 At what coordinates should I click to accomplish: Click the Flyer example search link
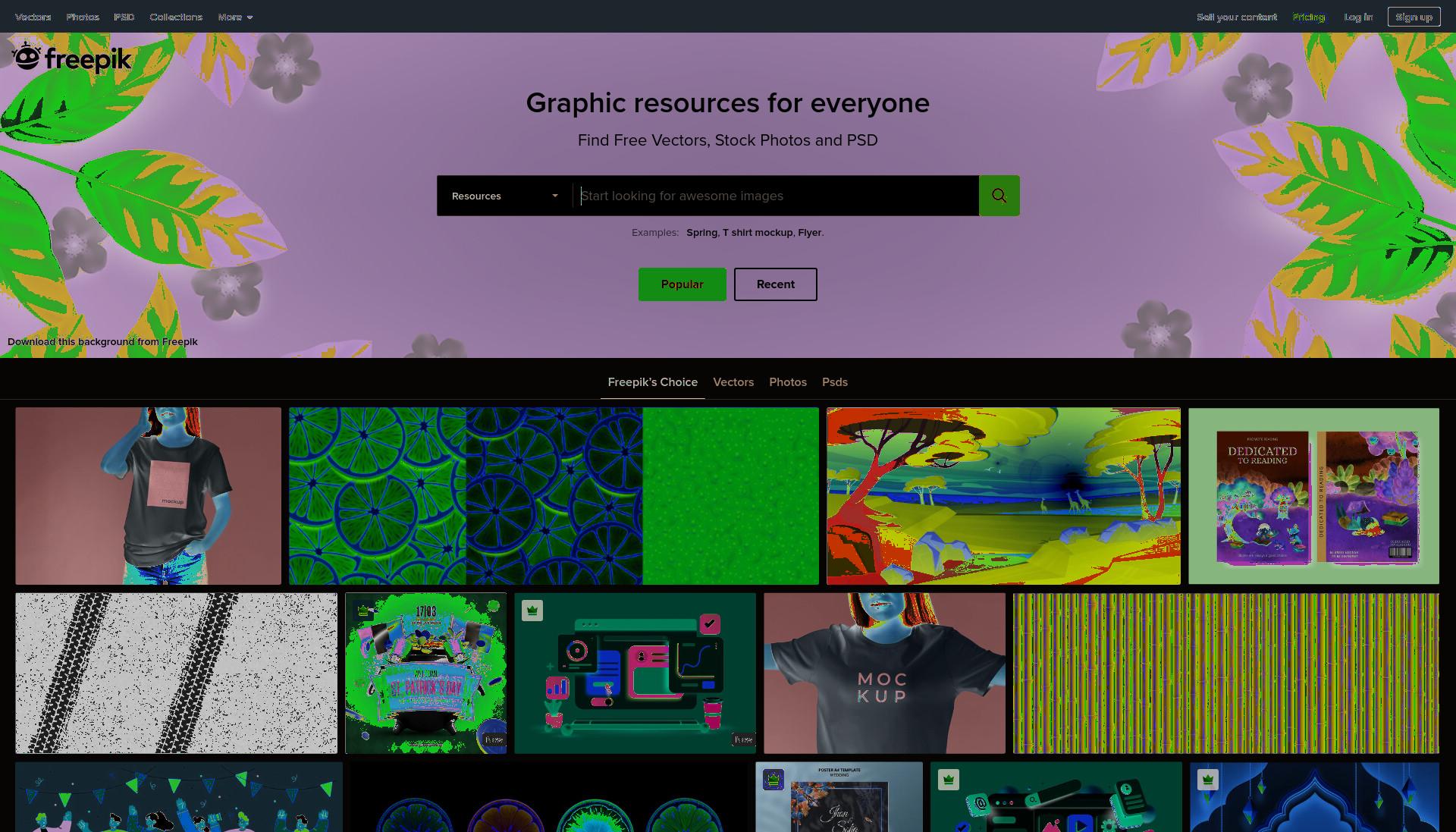coord(809,233)
